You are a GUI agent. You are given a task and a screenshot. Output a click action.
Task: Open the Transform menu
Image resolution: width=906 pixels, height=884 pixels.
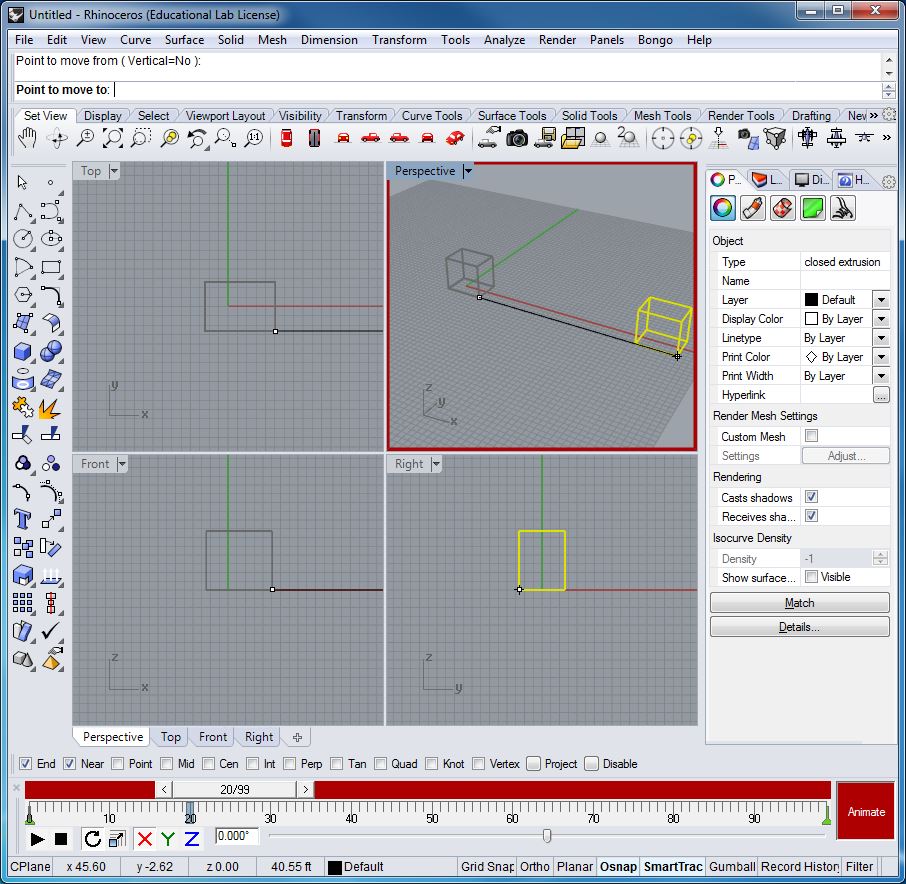click(x=399, y=40)
